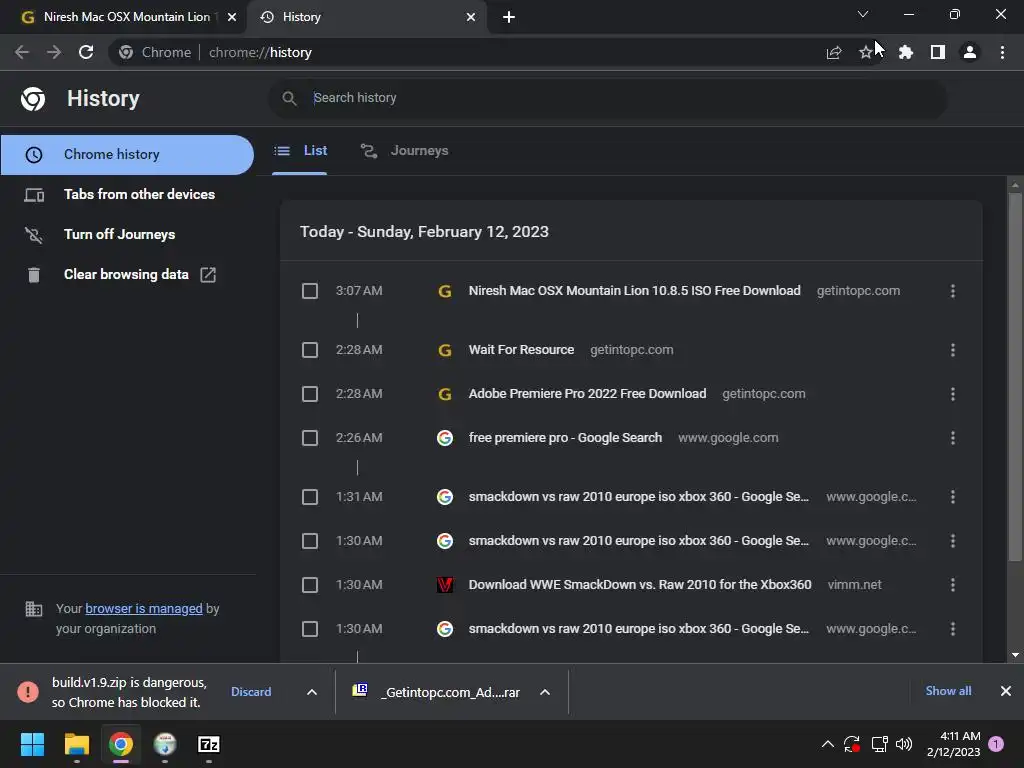This screenshot has width=1024, height=768.
Task: Open Clear browsing data
Action: 127,274
